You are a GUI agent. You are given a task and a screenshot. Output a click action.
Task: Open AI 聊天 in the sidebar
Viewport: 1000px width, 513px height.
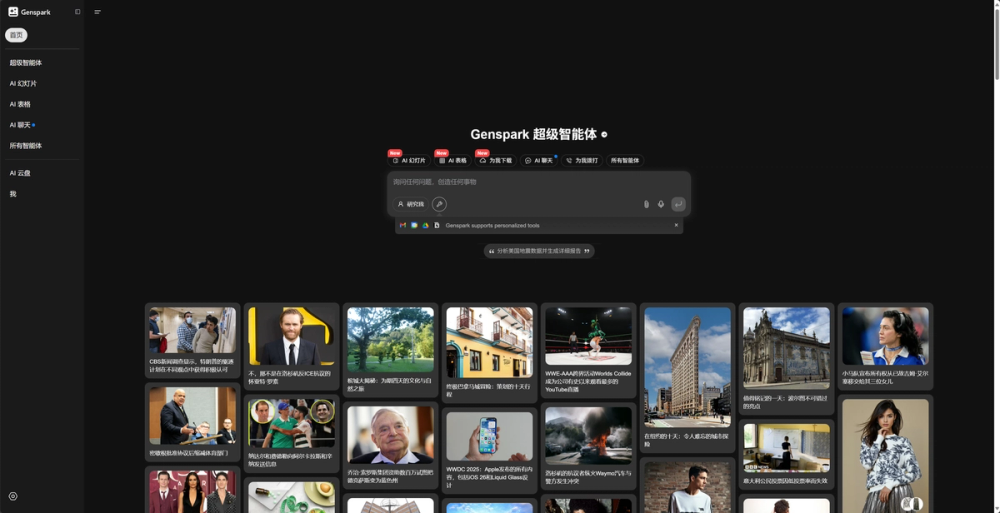click(x=22, y=125)
